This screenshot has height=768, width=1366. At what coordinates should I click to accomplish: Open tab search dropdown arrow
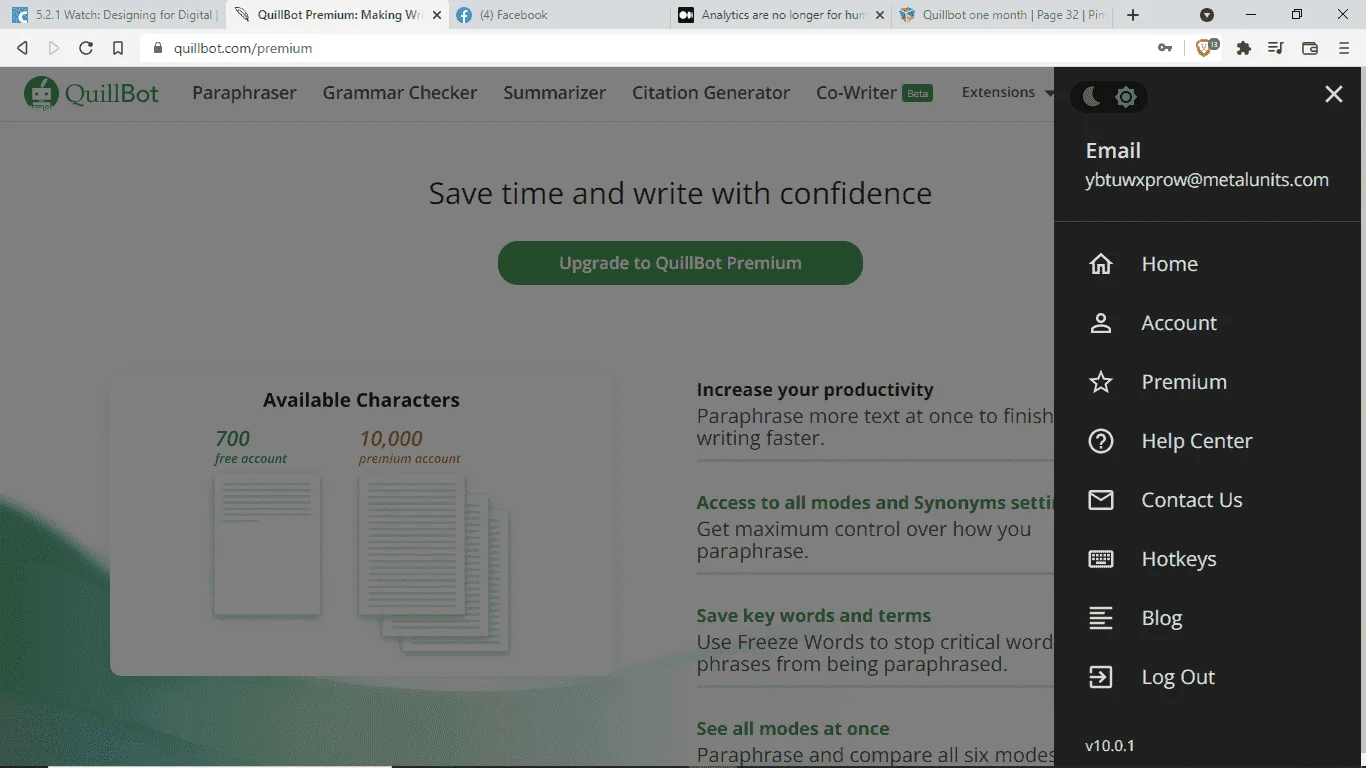1207,15
